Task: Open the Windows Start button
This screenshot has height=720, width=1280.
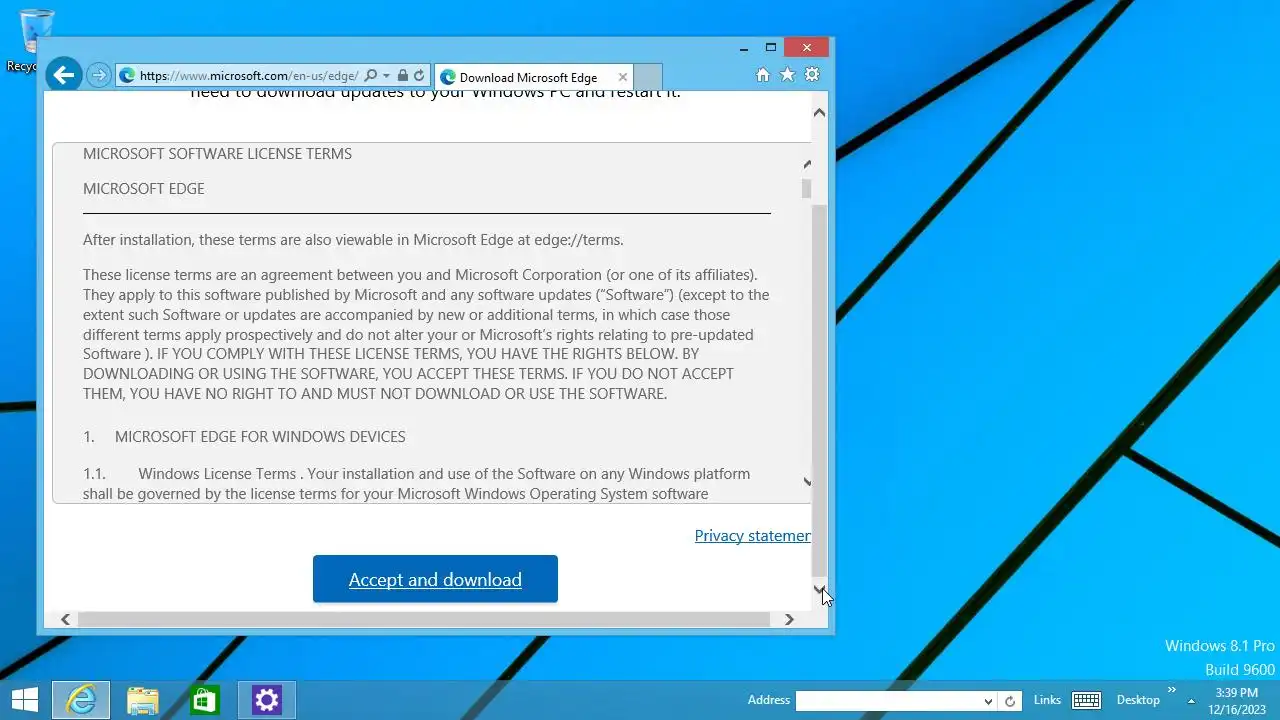Action: (24, 700)
